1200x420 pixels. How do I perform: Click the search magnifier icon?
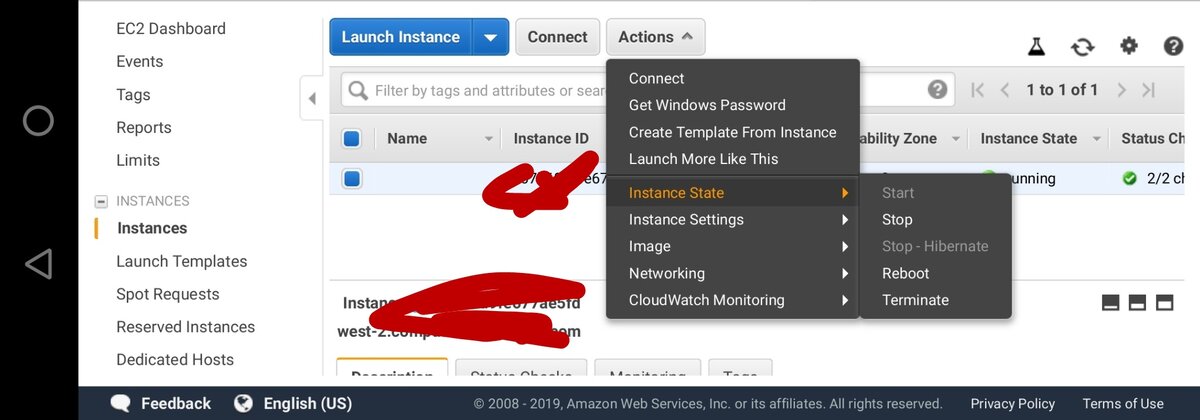[x=358, y=91]
